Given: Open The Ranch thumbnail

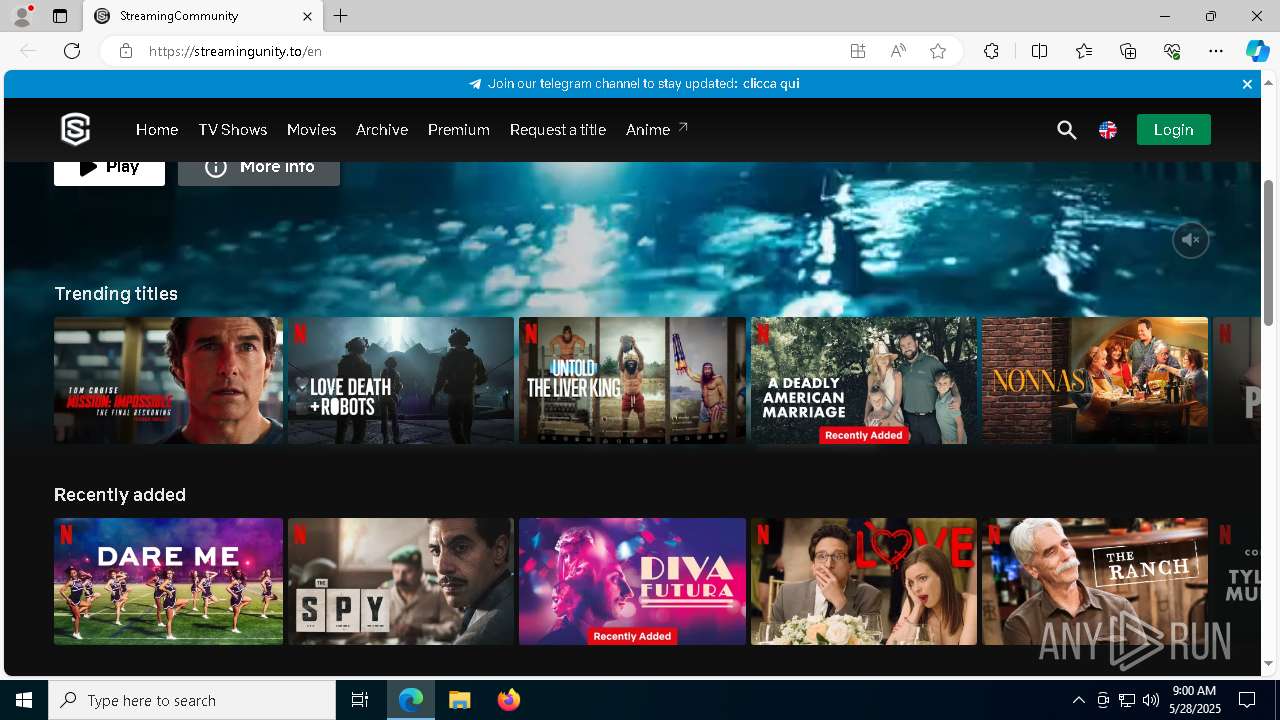Looking at the screenshot, I should (1095, 581).
